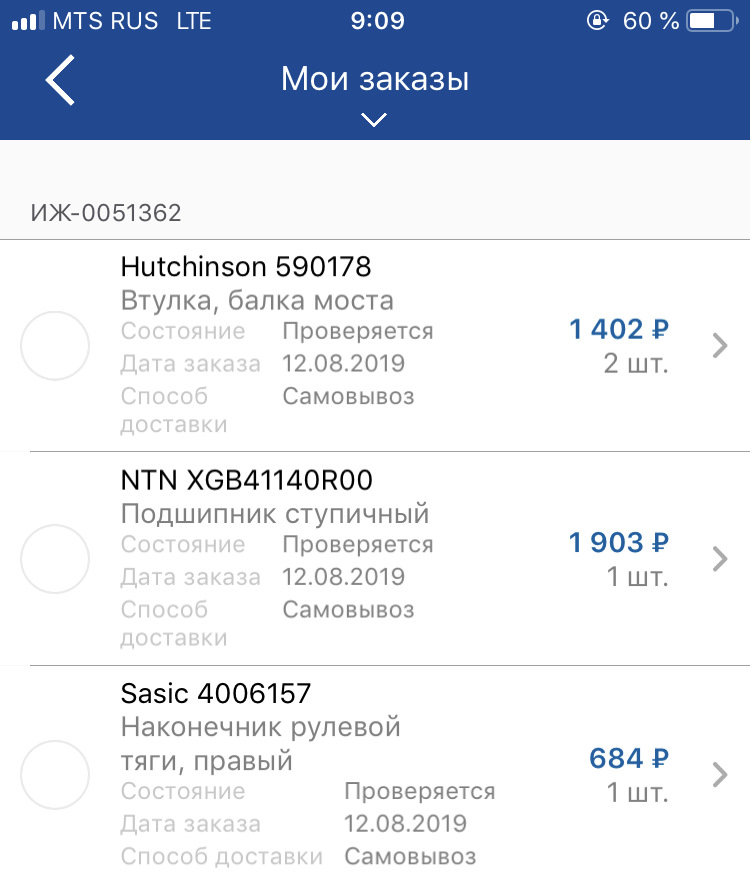The width and height of the screenshot is (750, 883).
Task: Select the Sasic 4006157 order circle
Action: 55,775
